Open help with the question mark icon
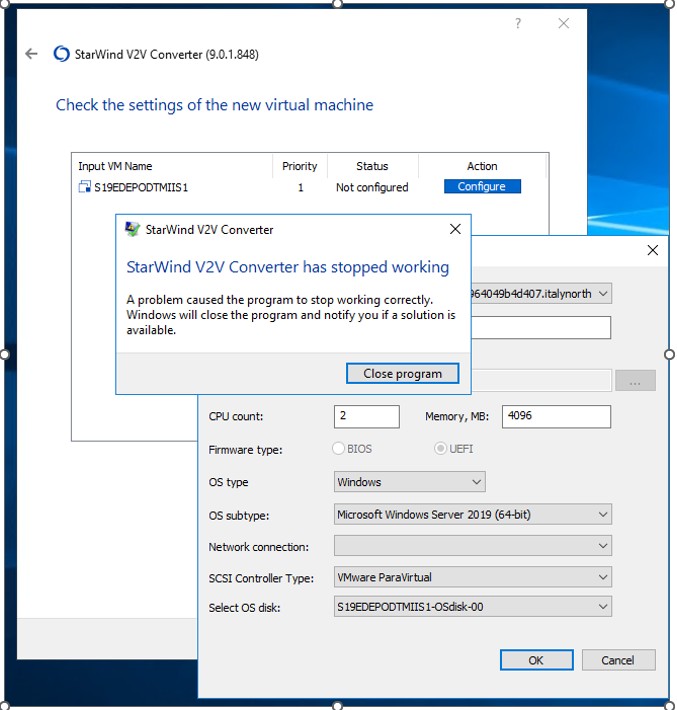This screenshot has height=710, width=677. 518,23
